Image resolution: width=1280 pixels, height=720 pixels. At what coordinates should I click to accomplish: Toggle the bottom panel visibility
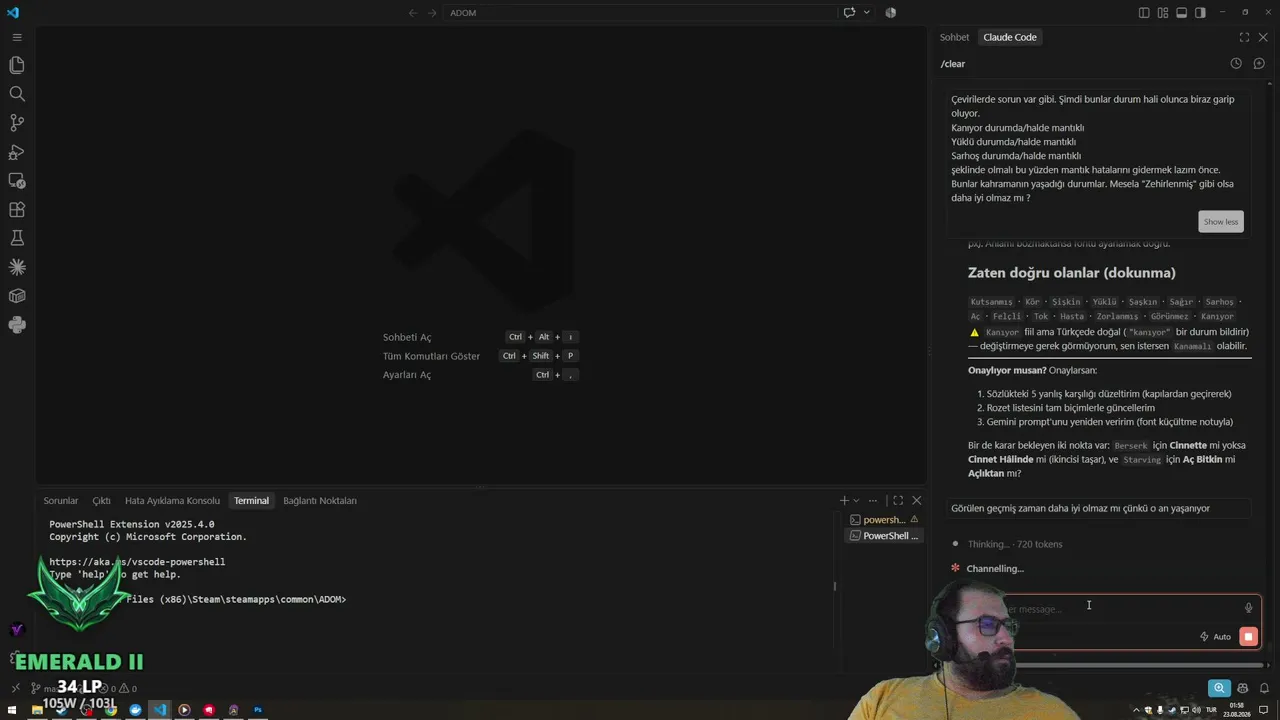pos(1181,13)
